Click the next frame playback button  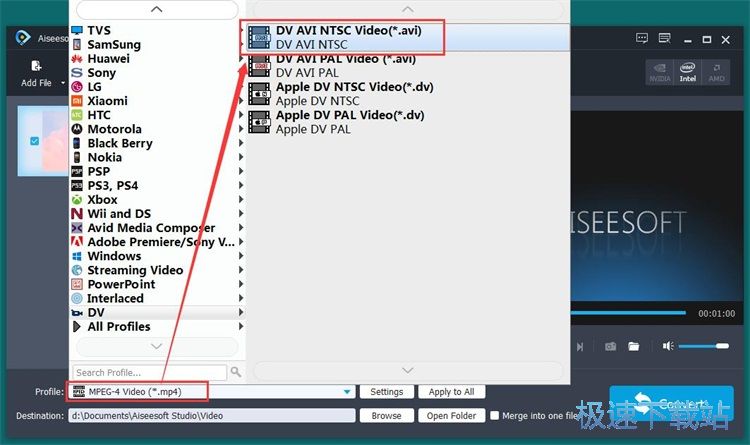[580, 346]
